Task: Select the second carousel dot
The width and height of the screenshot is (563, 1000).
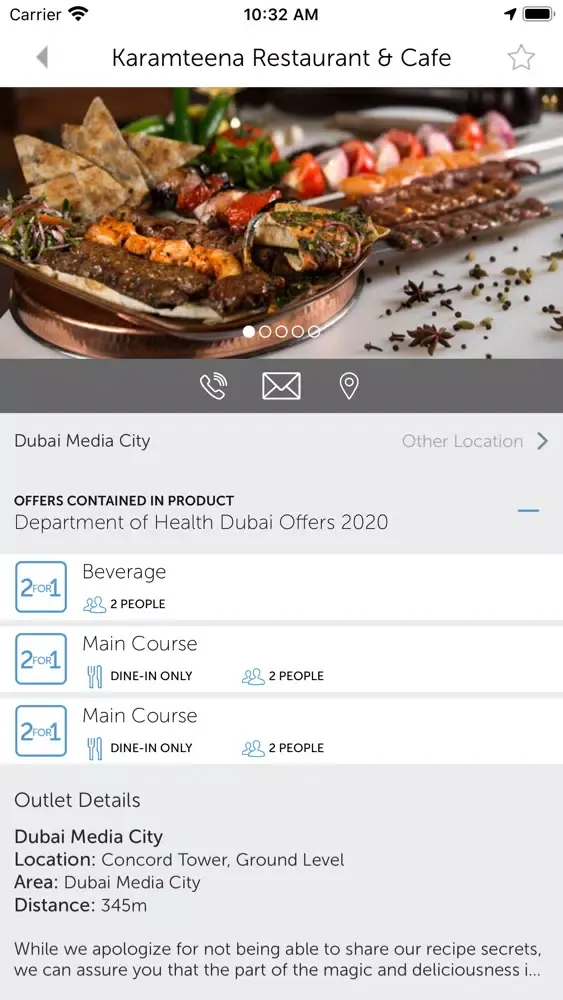Action: (x=265, y=332)
